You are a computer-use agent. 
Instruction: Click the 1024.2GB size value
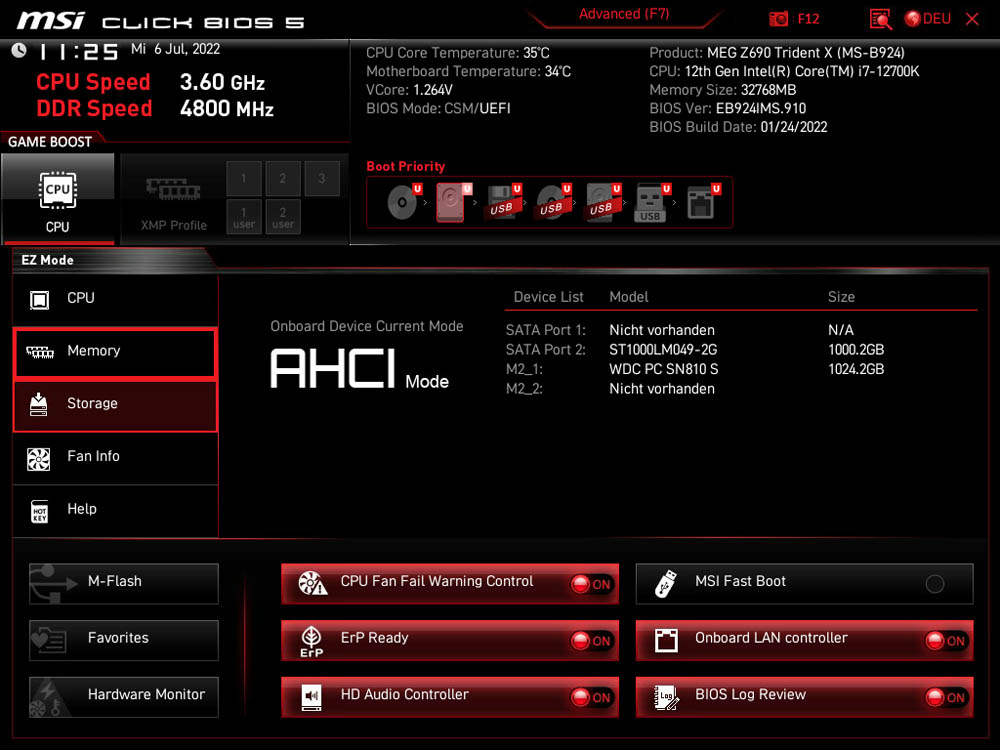click(x=856, y=369)
